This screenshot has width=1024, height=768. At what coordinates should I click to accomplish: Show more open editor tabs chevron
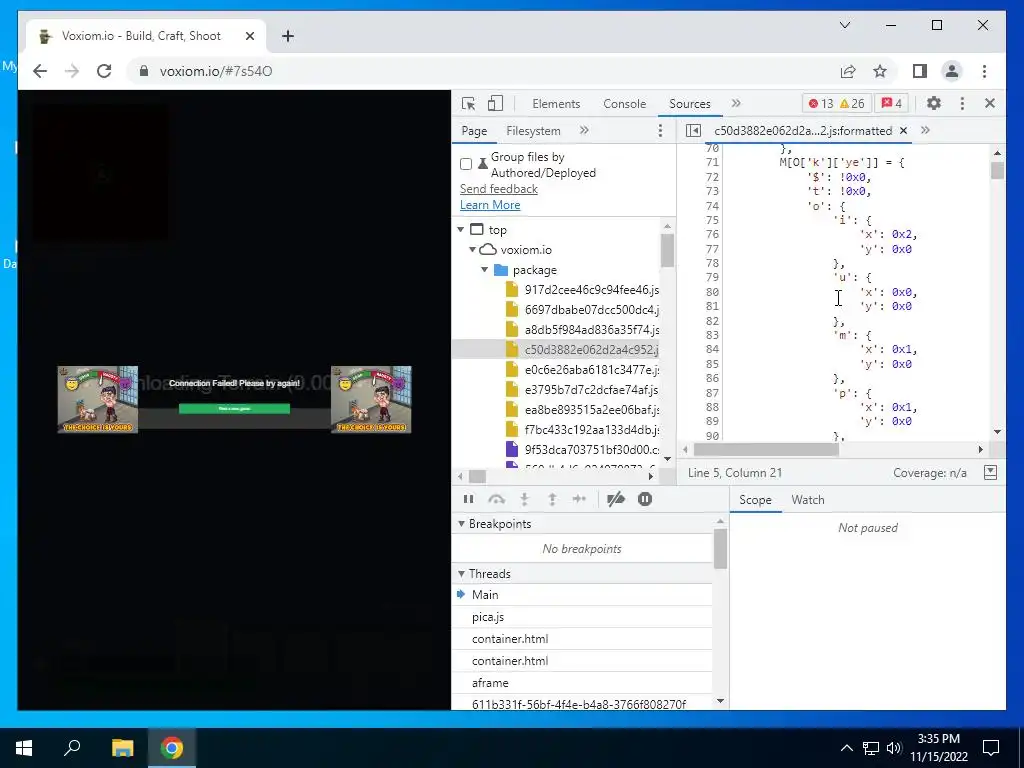[925, 131]
